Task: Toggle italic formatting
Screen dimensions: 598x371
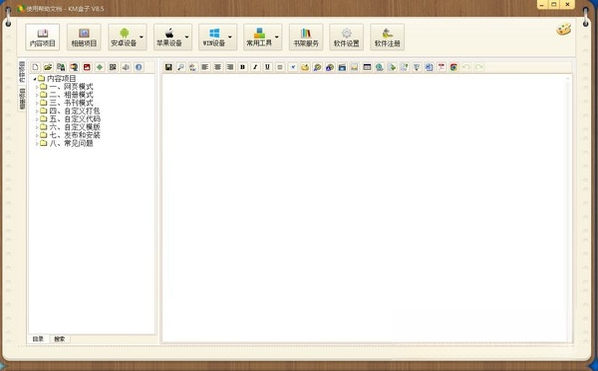Action: [x=255, y=67]
